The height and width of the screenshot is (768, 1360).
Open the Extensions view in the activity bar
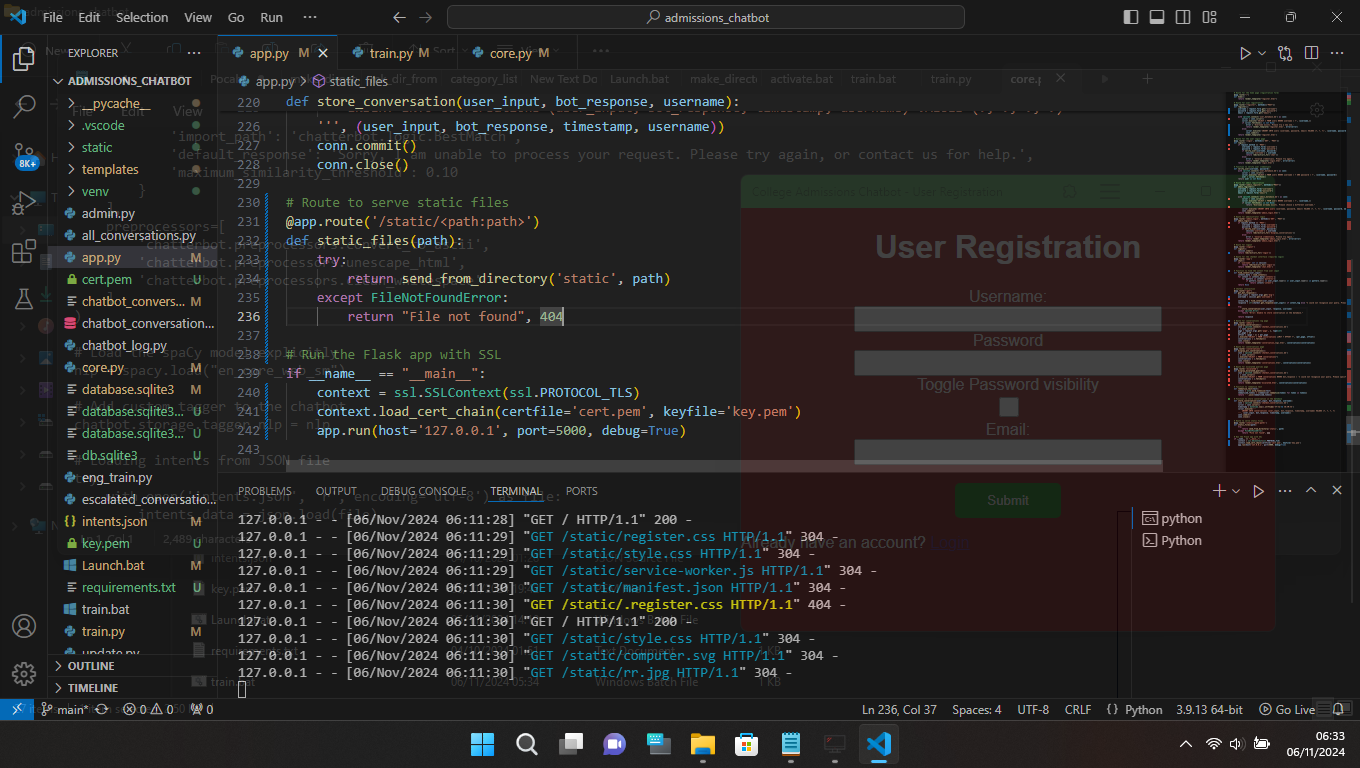click(24, 251)
